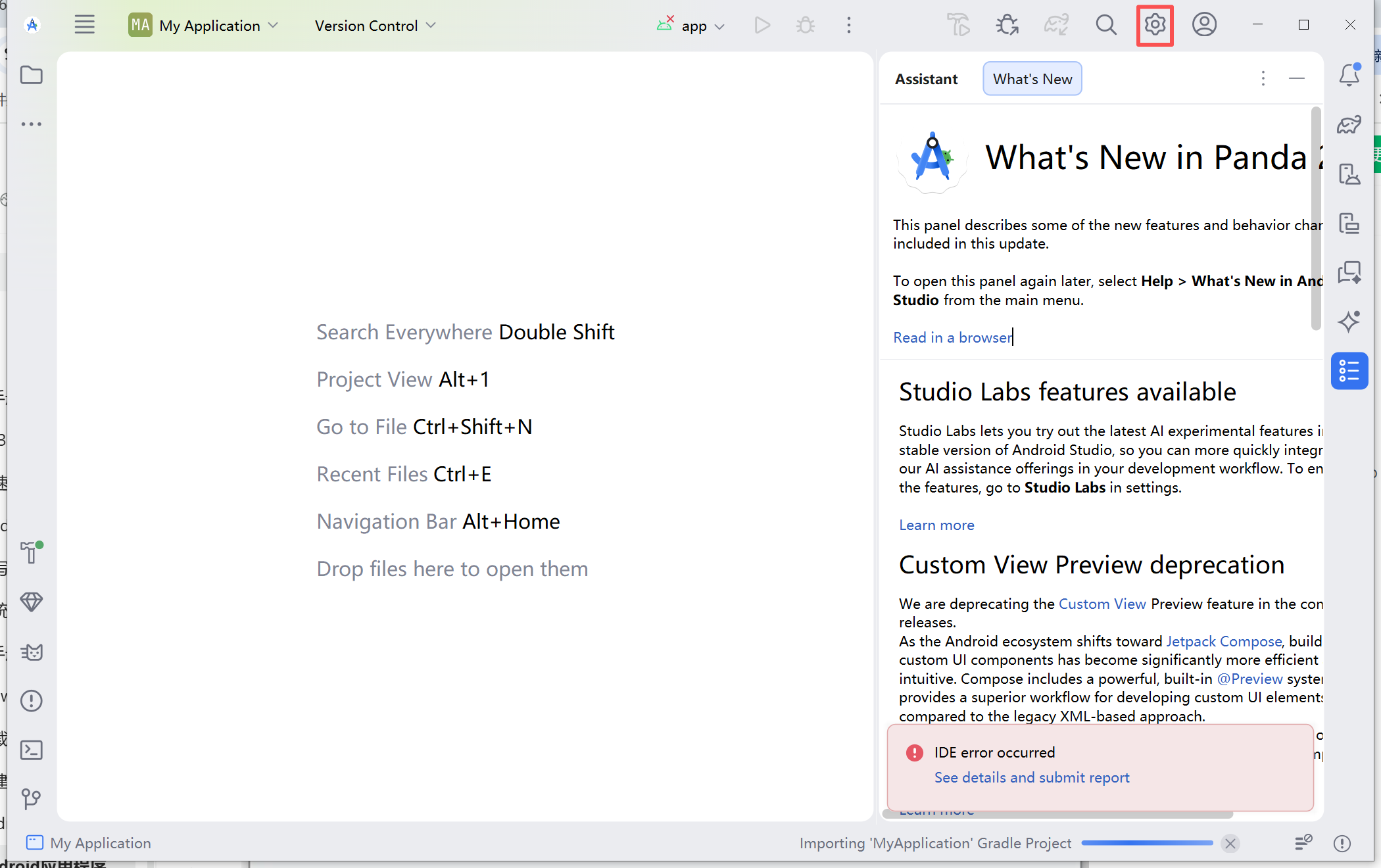Viewport: 1381px width, 868px height.
Task: Click Sync Project with Gradle Files icon
Action: [x=1056, y=25]
